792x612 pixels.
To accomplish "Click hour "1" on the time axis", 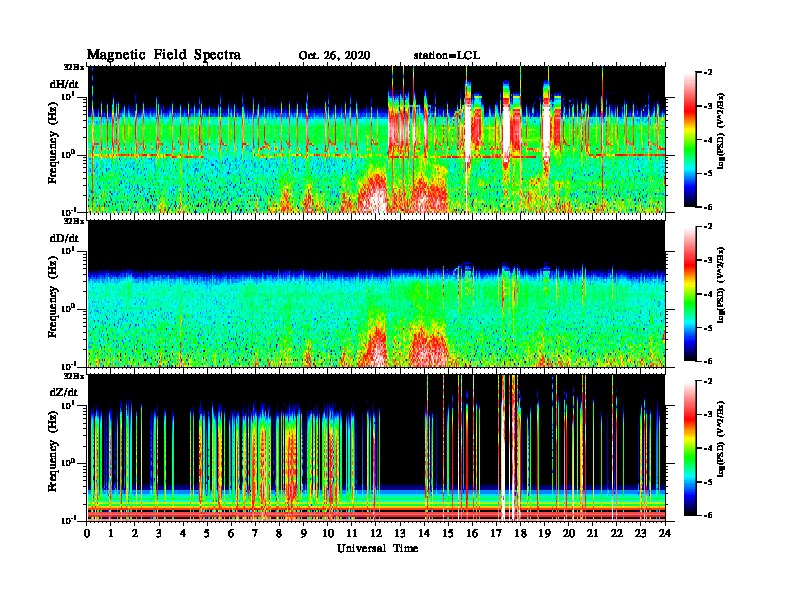I will point(111,533).
